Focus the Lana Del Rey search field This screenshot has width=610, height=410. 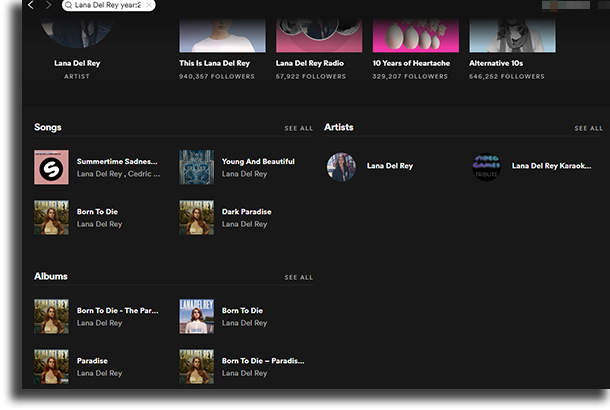[108, 5]
